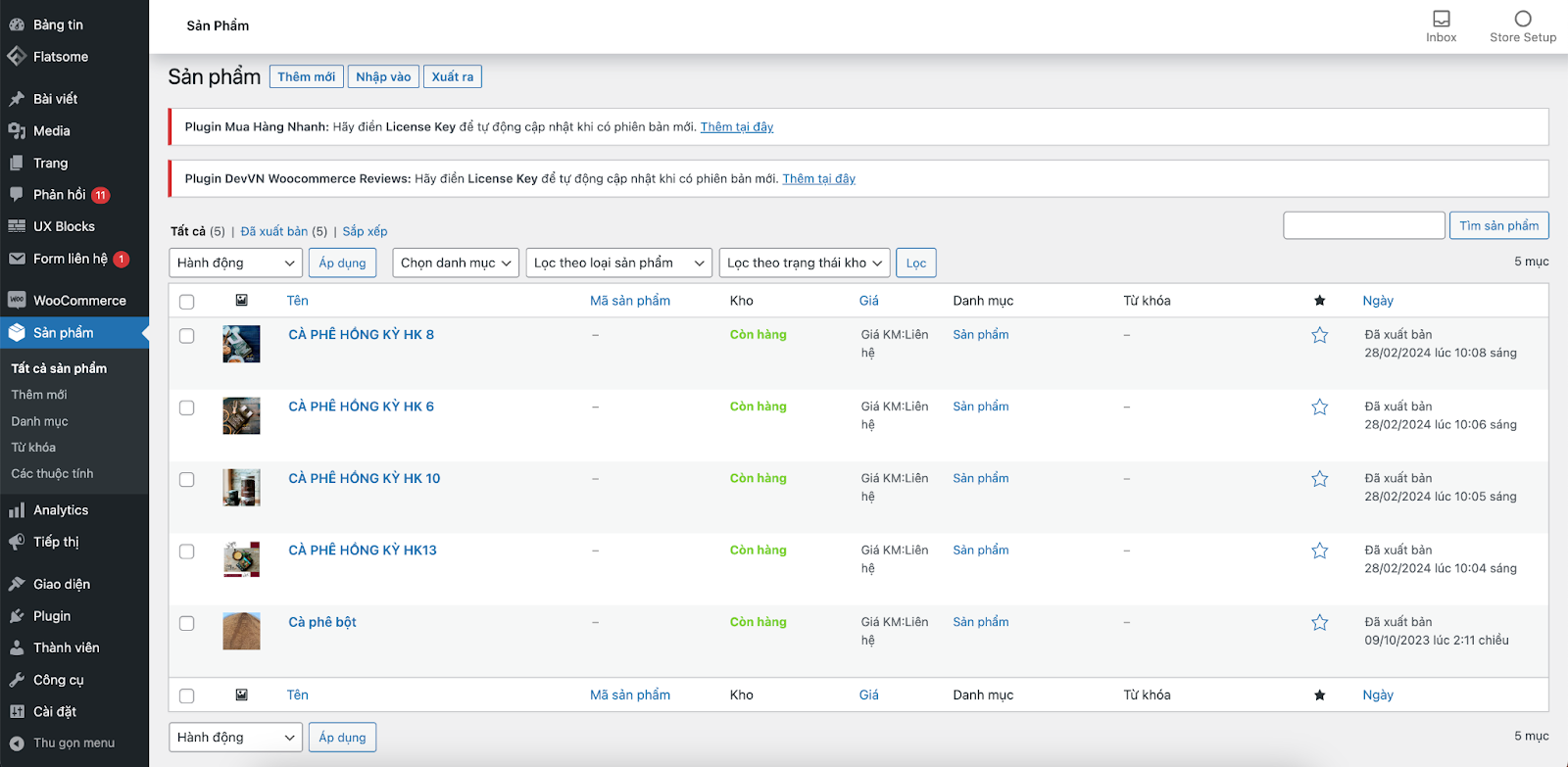Viewport: 1568px width, 767px height.
Task: Go to Danh mục submenu item
Action: (x=39, y=421)
